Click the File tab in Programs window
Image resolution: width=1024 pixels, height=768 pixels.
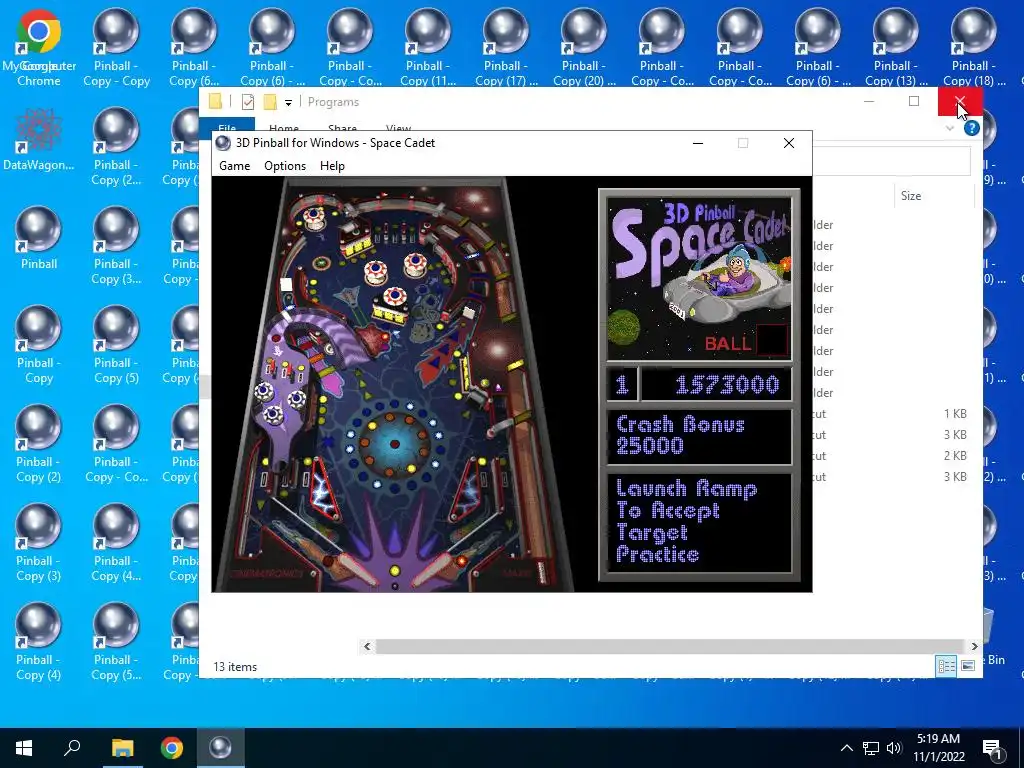pyautogui.click(x=227, y=127)
